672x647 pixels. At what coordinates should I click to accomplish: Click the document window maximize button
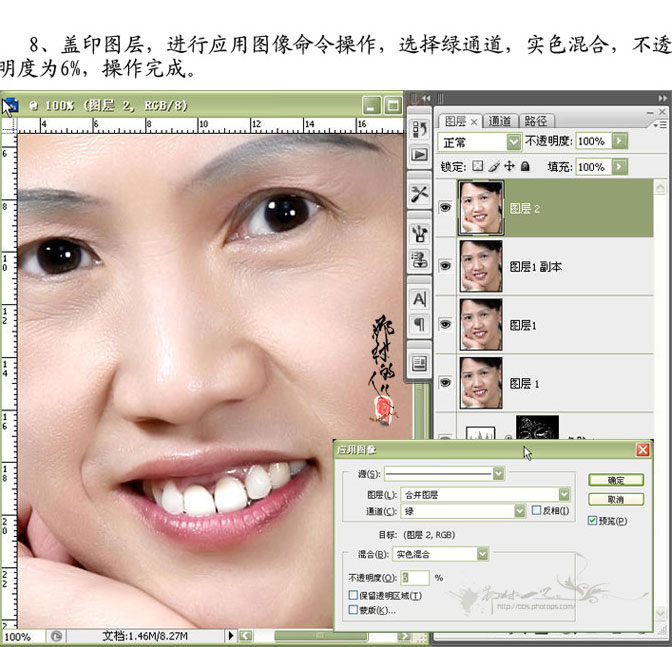(393, 105)
